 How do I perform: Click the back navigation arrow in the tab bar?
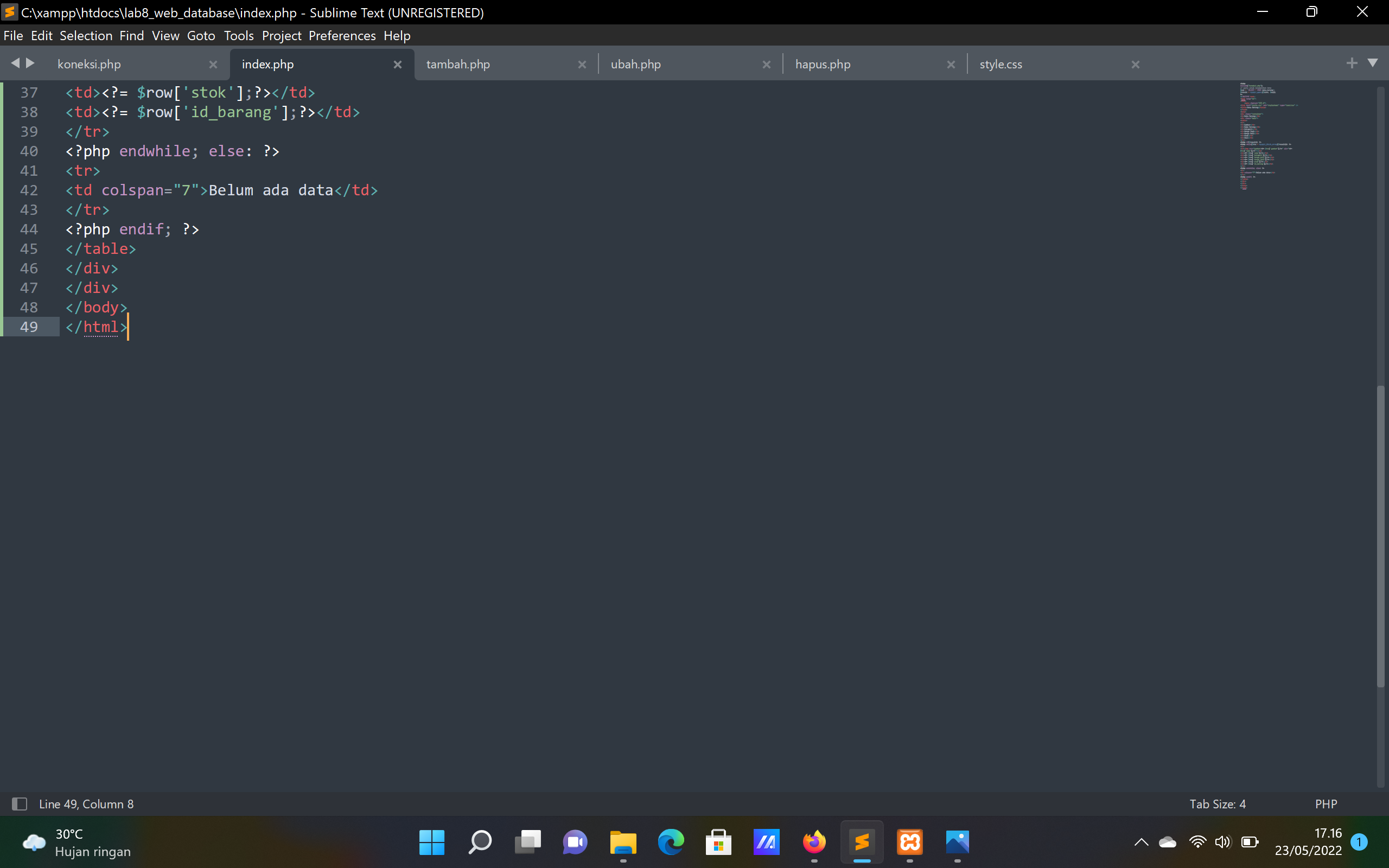click(16, 63)
